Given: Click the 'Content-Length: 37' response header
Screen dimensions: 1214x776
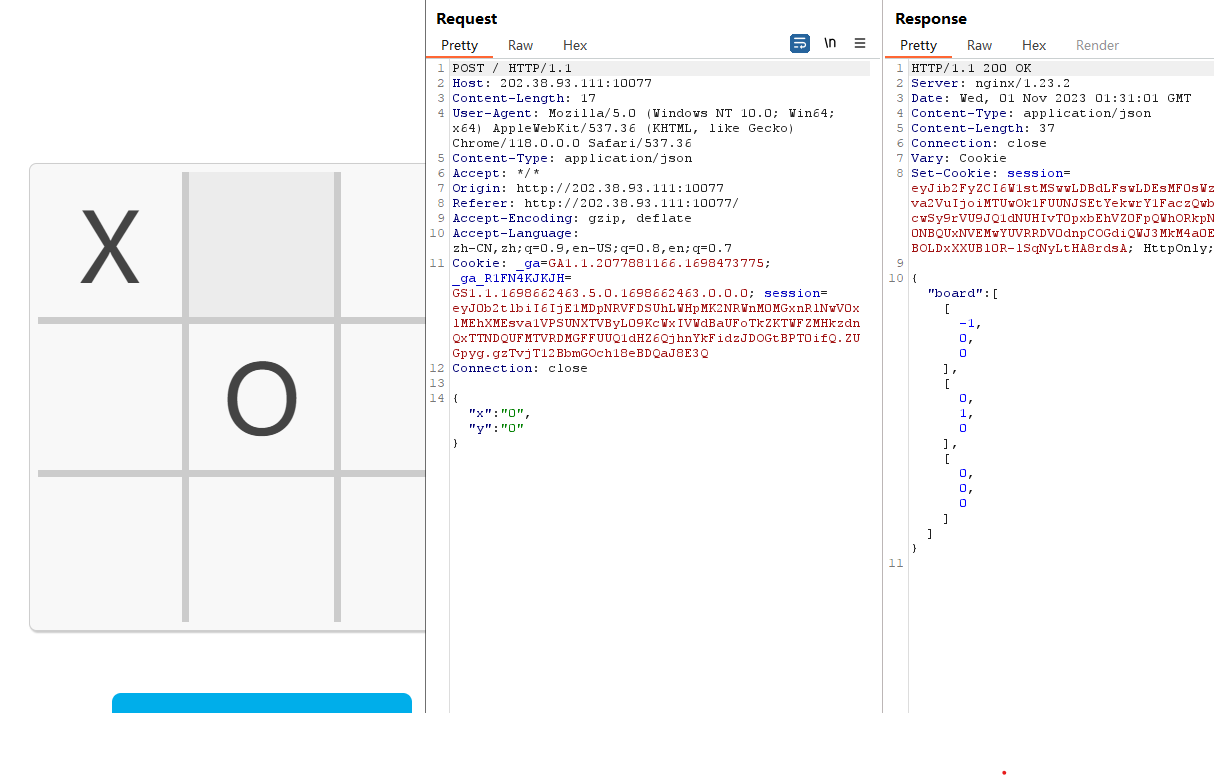Looking at the screenshot, I should [983, 128].
